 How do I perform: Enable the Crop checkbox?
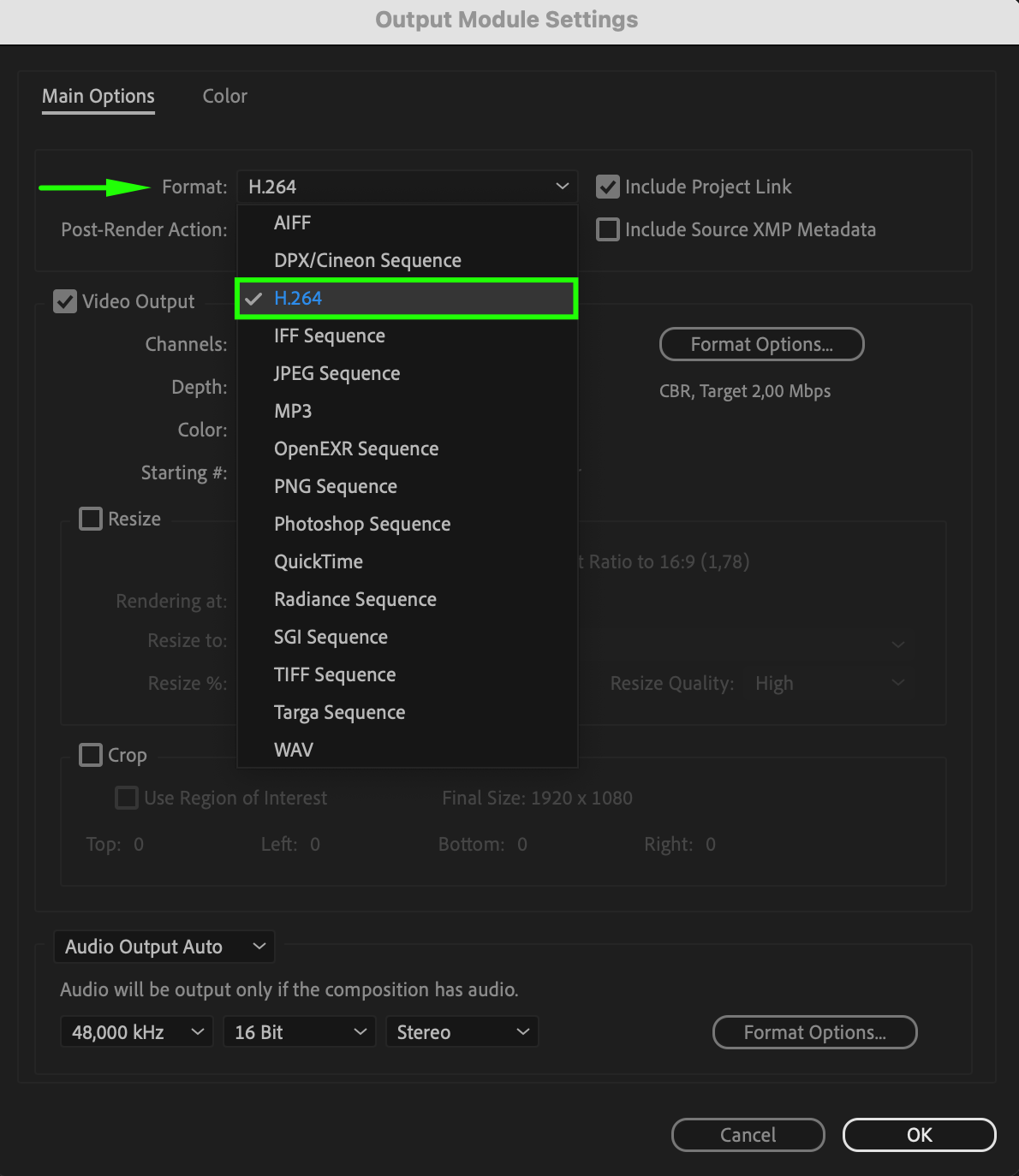[x=91, y=755]
